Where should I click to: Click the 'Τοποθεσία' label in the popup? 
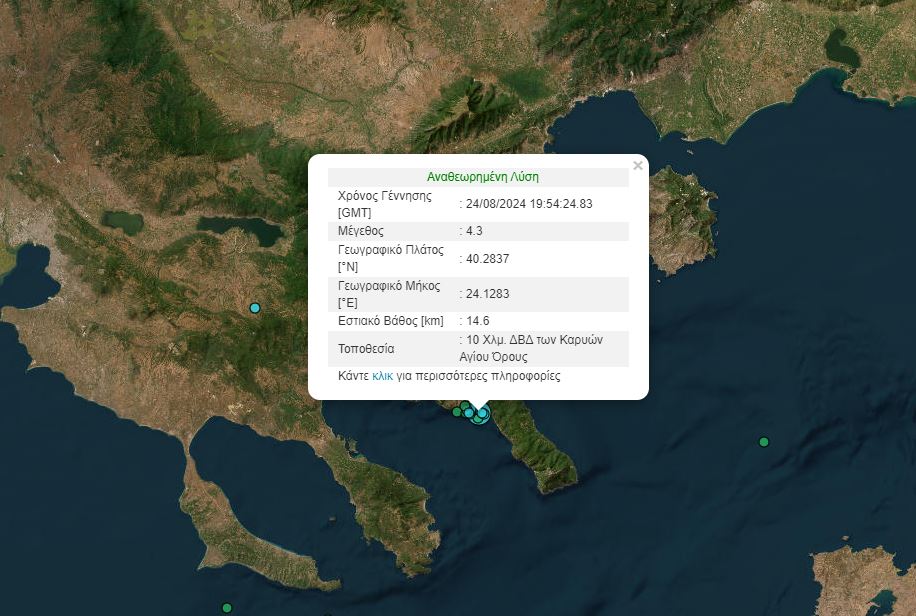point(367,349)
